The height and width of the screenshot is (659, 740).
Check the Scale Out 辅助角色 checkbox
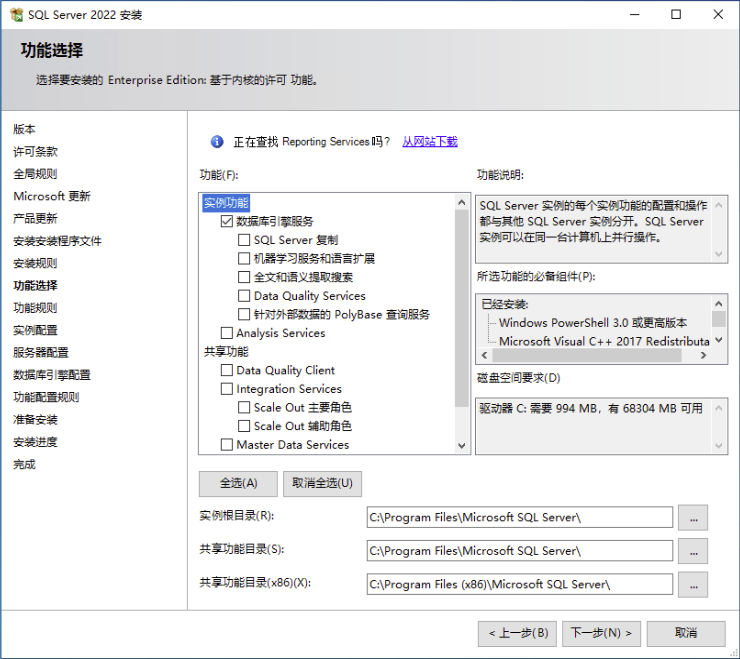(244, 426)
